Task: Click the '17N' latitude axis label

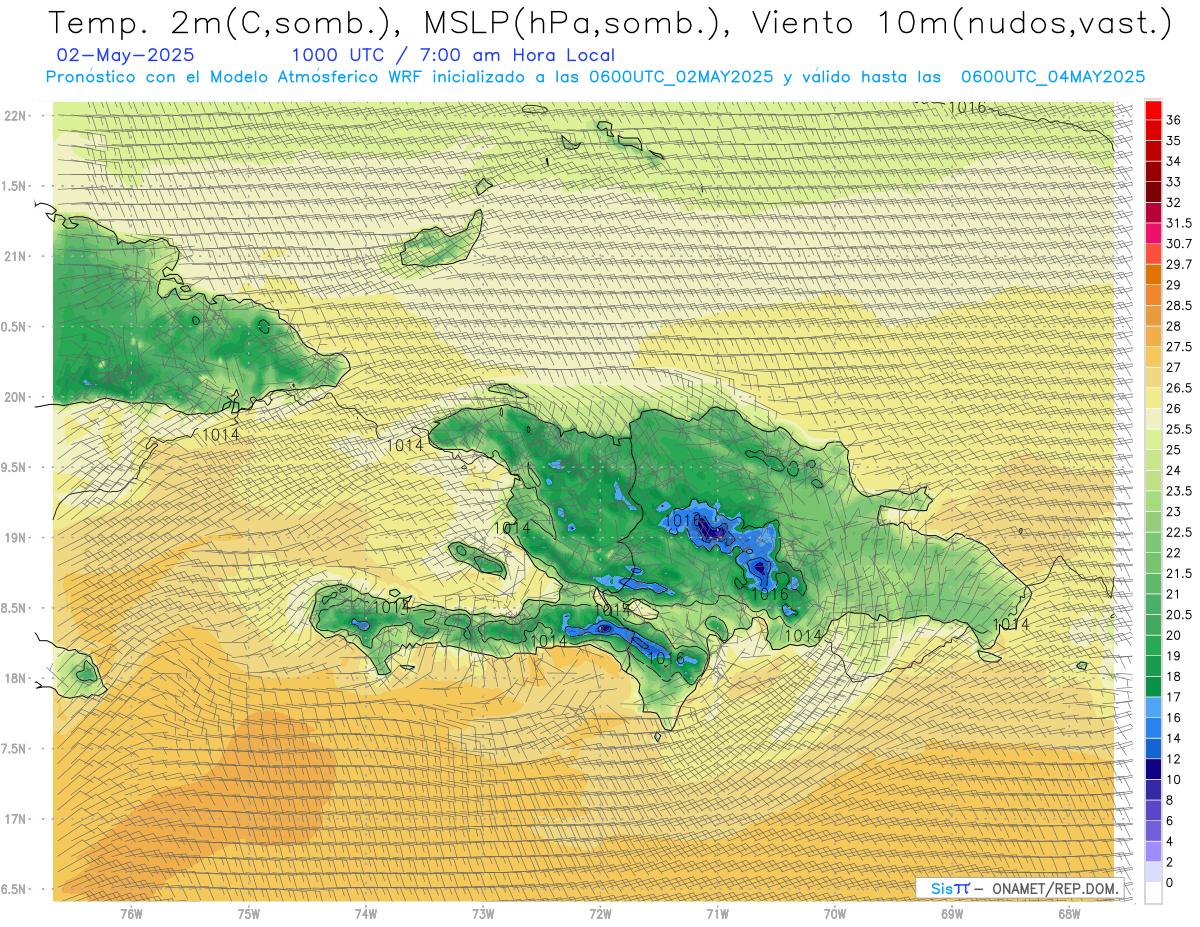Action: [x=17, y=819]
